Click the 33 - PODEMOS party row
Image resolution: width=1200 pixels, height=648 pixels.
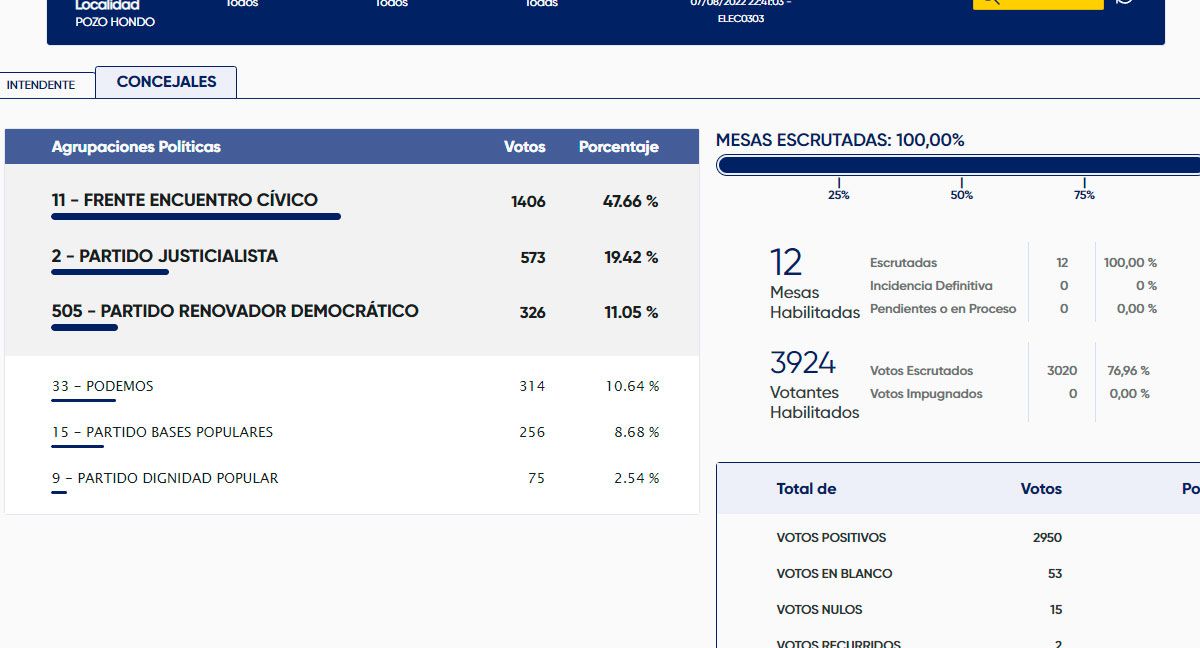[103, 386]
